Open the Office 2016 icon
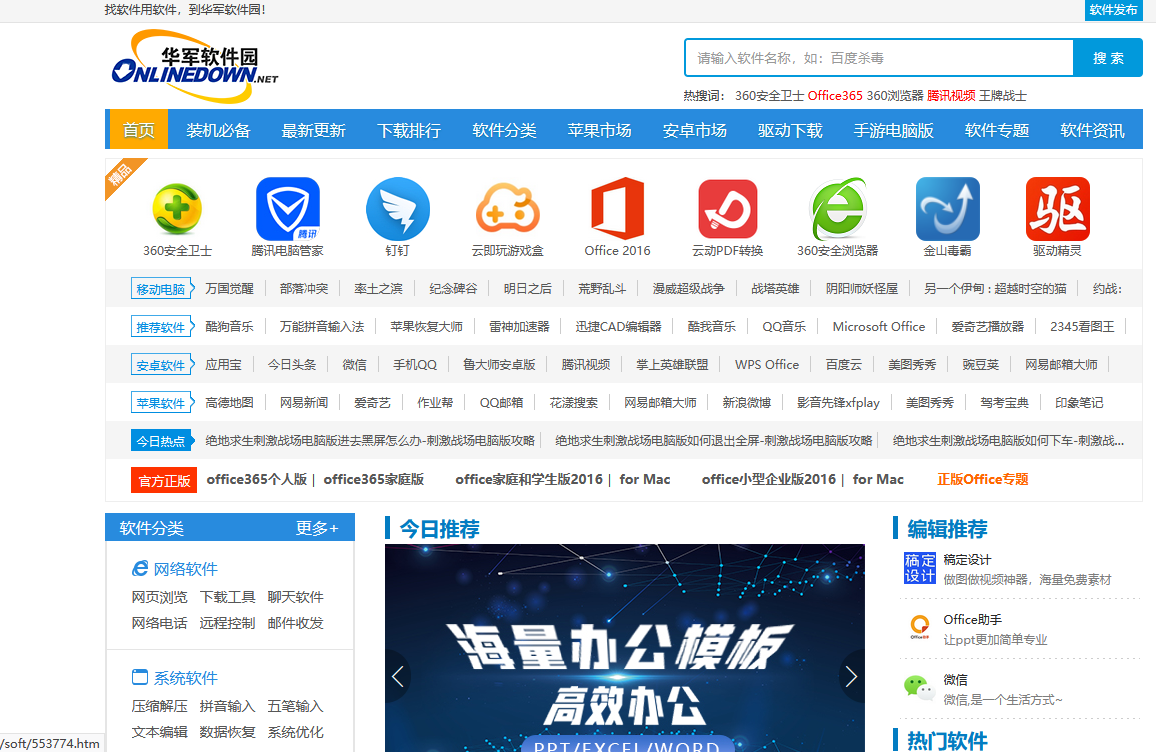The width and height of the screenshot is (1156, 752). coord(617,207)
